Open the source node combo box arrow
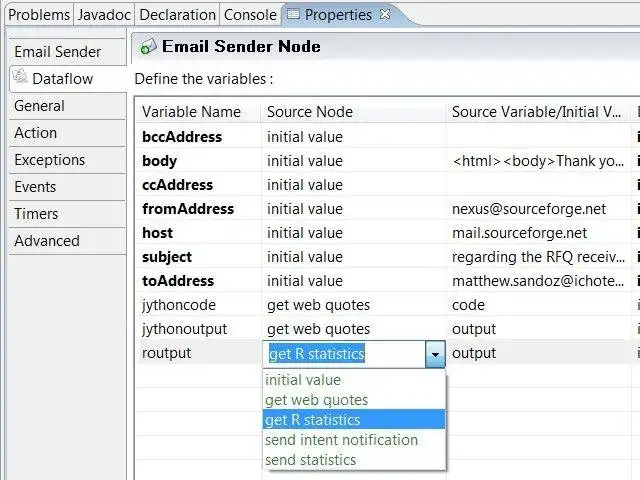The image size is (640, 480). point(435,354)
